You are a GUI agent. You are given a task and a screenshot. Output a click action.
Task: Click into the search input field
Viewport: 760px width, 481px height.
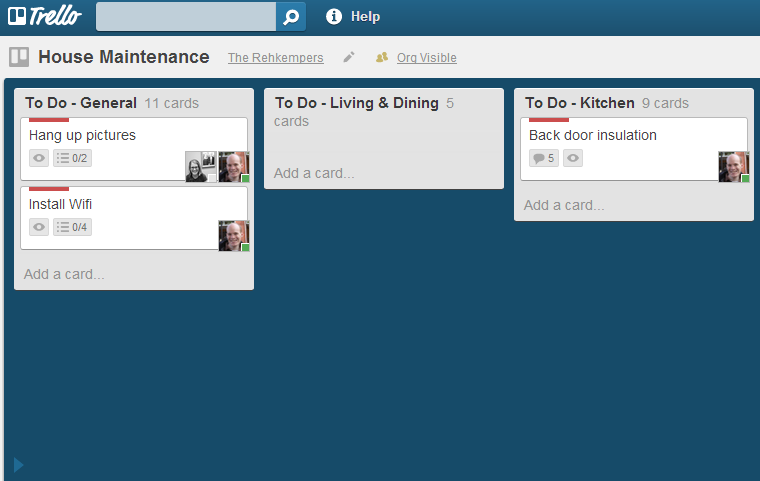pyautogui.click(x=186, y=16)
